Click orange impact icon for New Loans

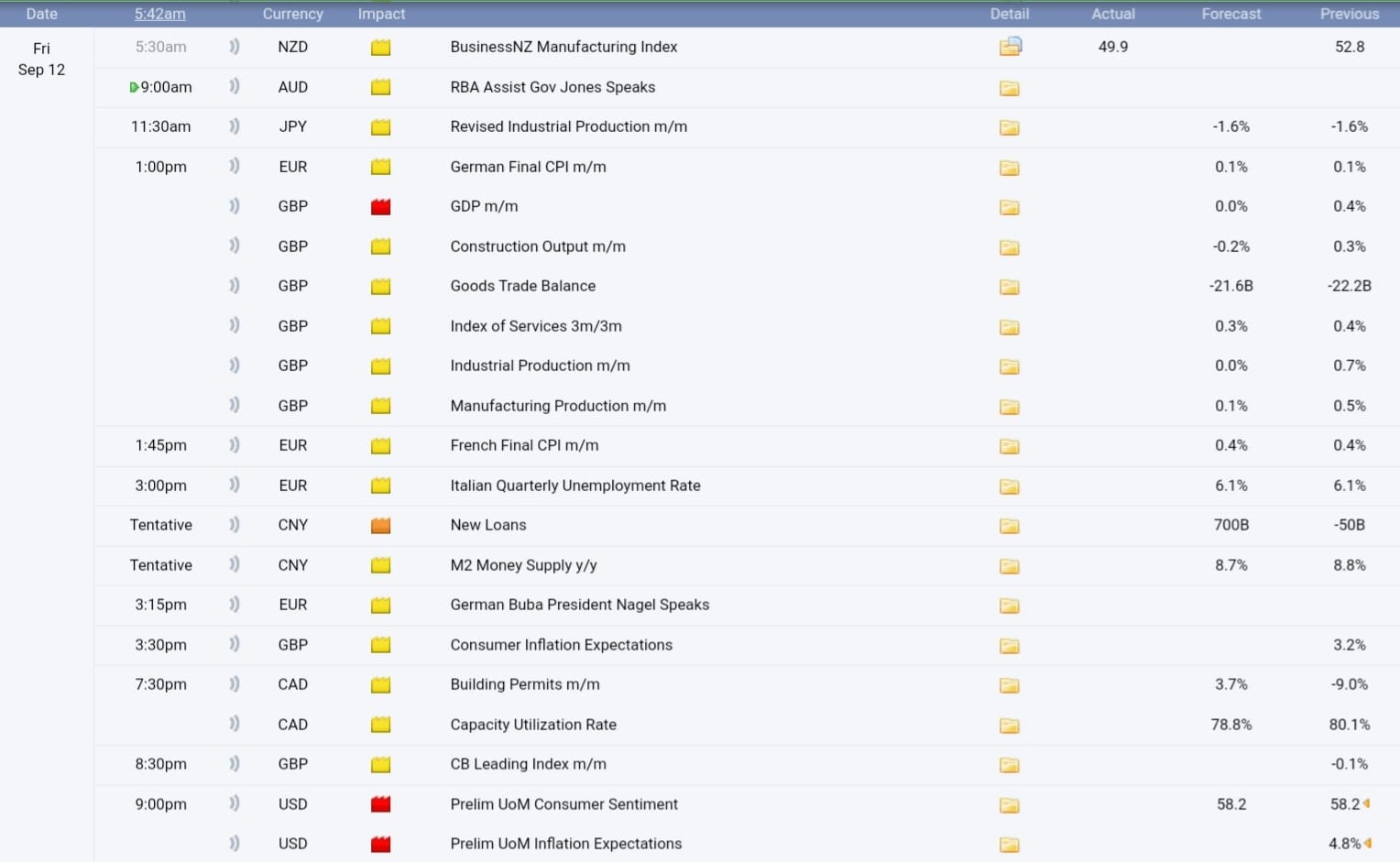click(x=380, y=526)
